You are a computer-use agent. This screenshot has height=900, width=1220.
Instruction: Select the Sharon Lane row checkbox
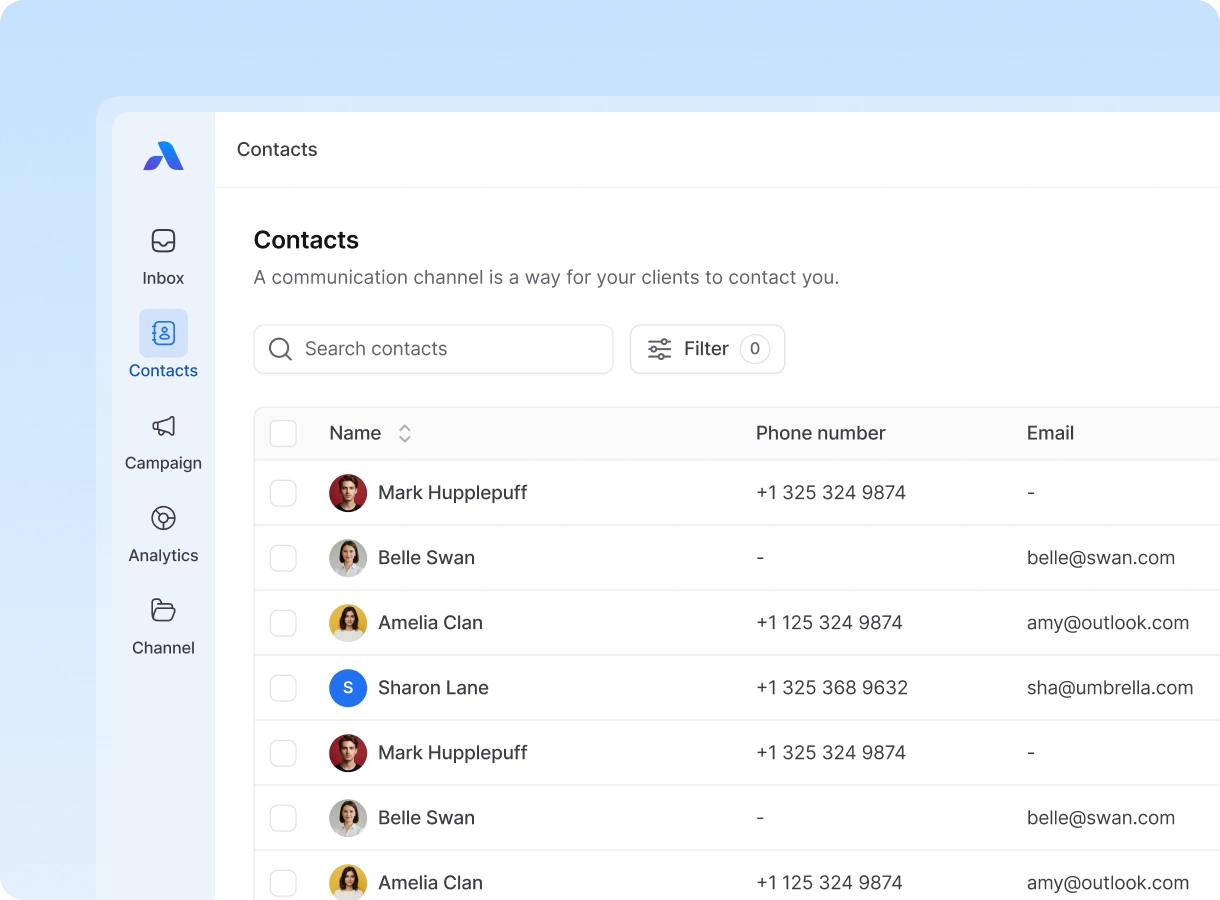click(283, 688)
